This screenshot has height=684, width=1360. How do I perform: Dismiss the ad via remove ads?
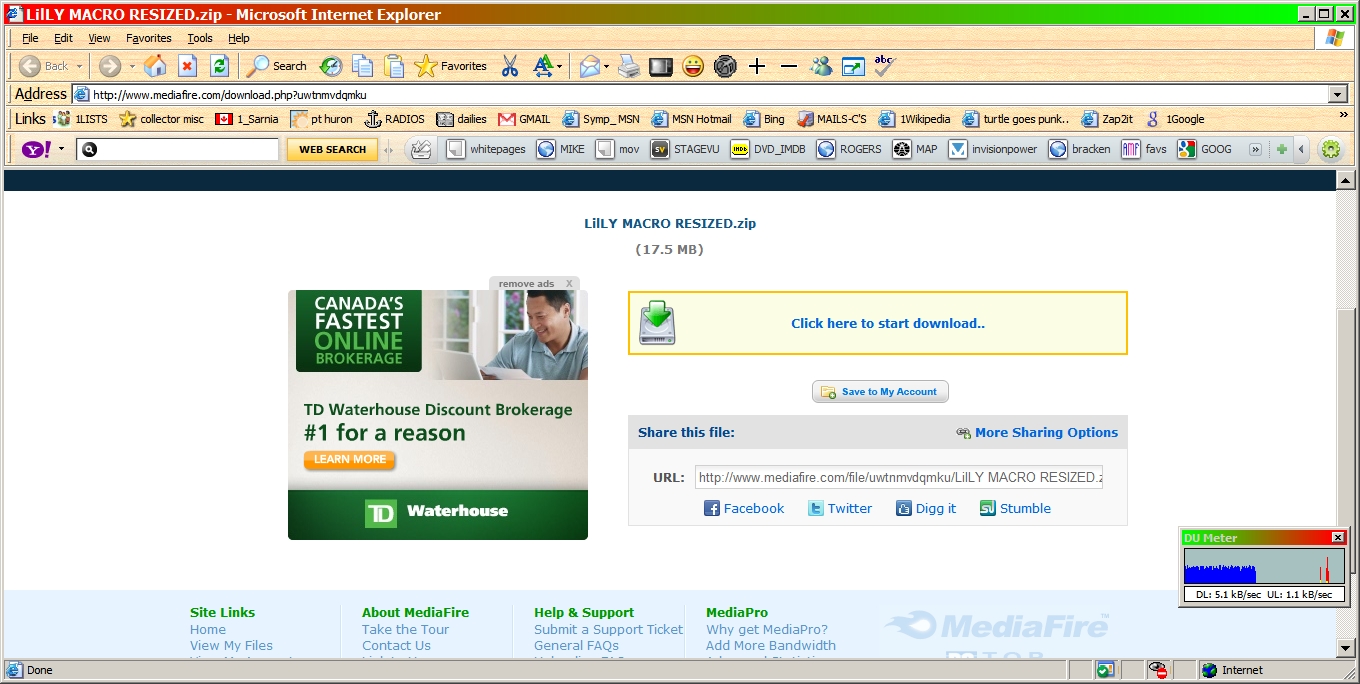(x=535, y=284)
